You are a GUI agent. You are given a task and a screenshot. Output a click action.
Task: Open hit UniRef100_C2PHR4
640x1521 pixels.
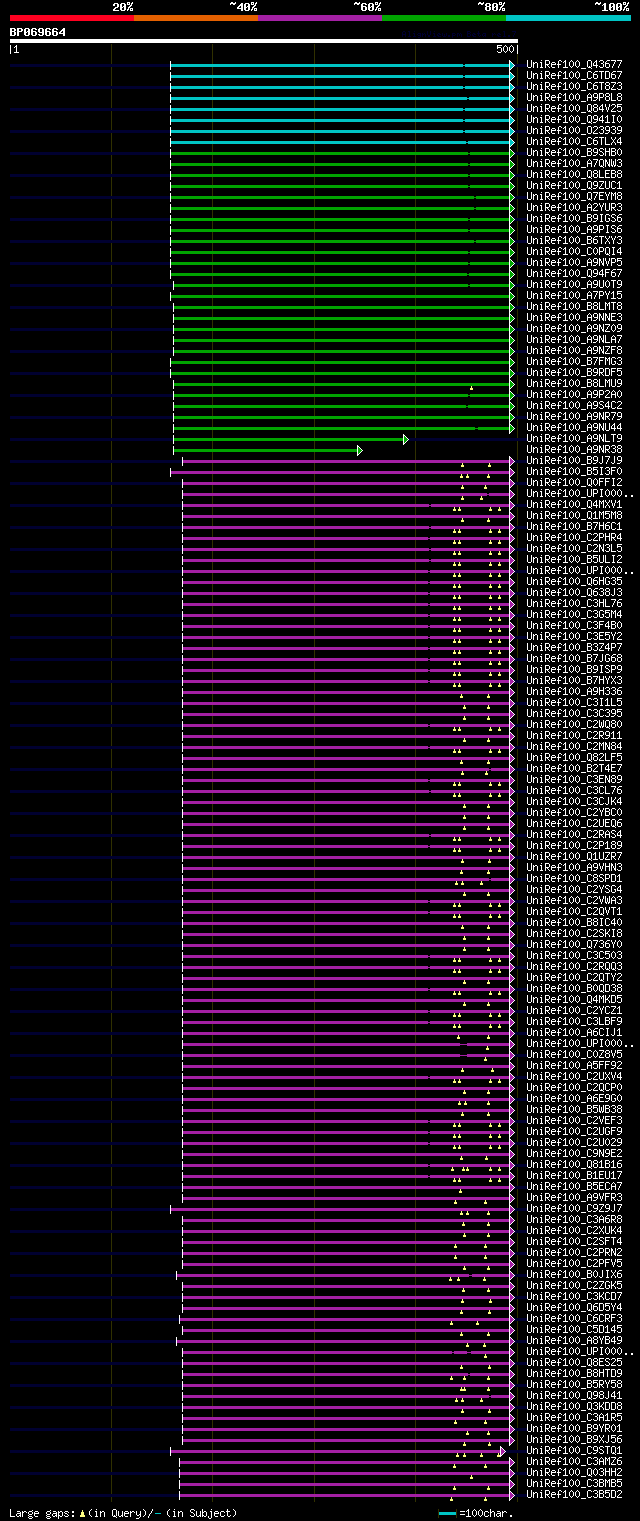point(574,537)
